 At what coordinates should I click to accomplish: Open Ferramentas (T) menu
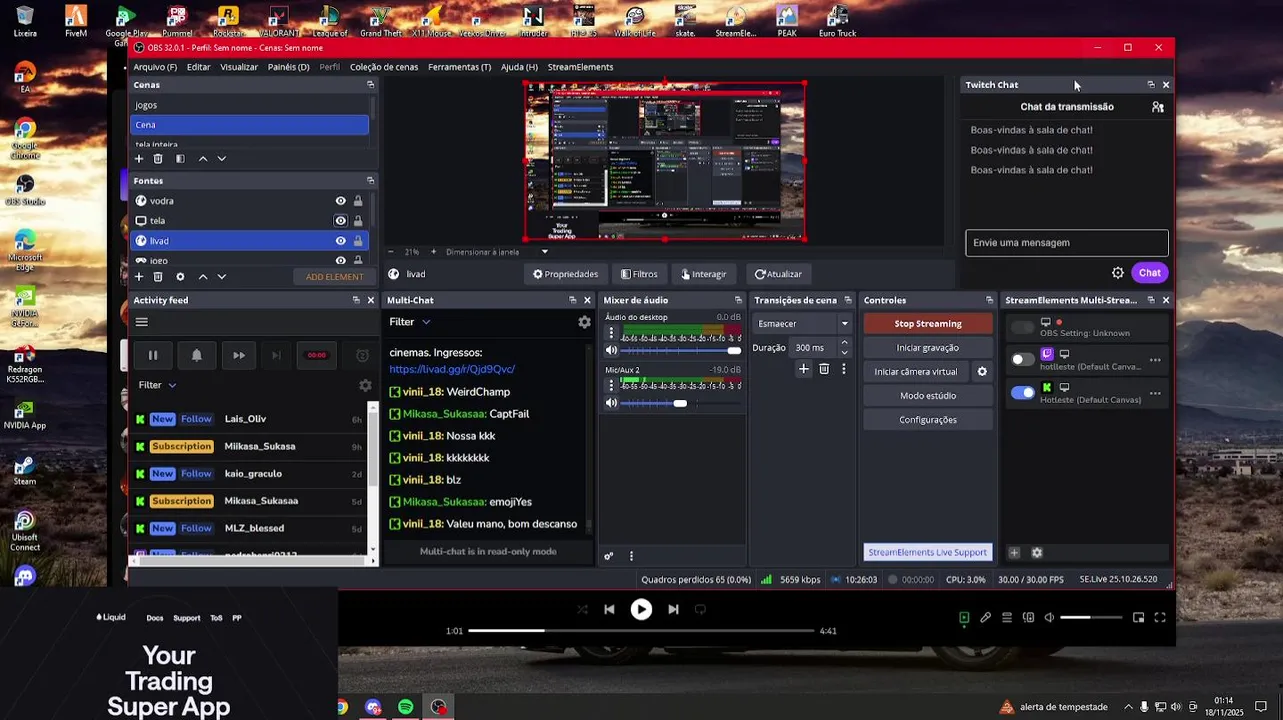[459, 67]
